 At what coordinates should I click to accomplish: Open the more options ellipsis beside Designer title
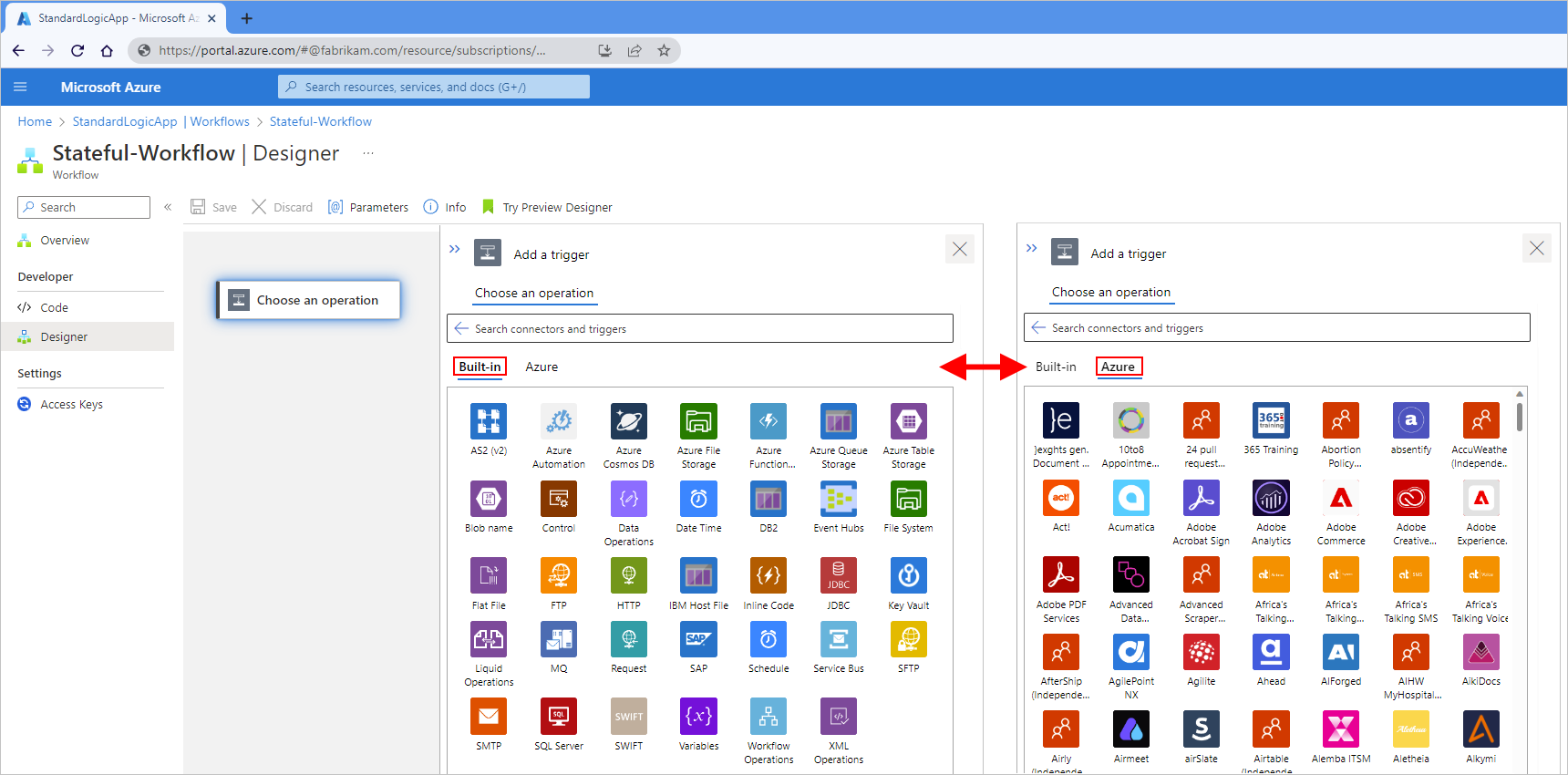click(x=368, y=153)
